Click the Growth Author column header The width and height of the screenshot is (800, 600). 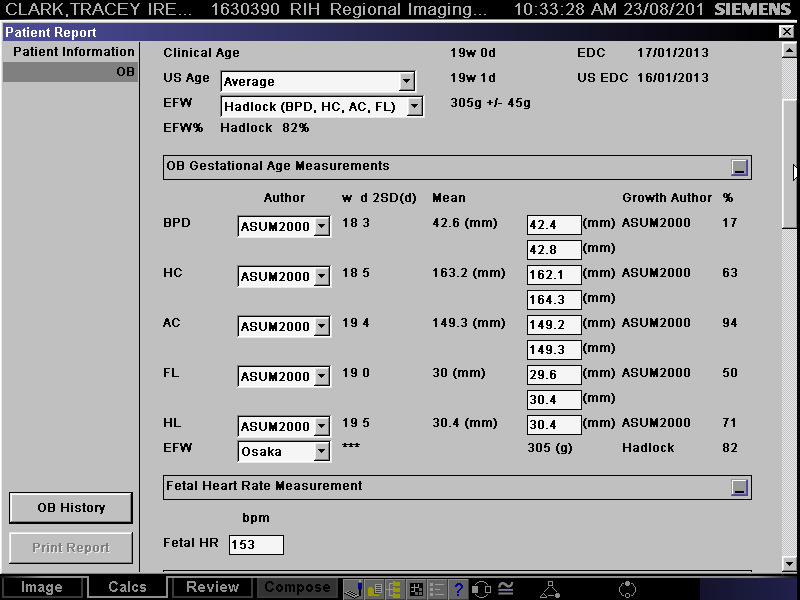point(667,197)
